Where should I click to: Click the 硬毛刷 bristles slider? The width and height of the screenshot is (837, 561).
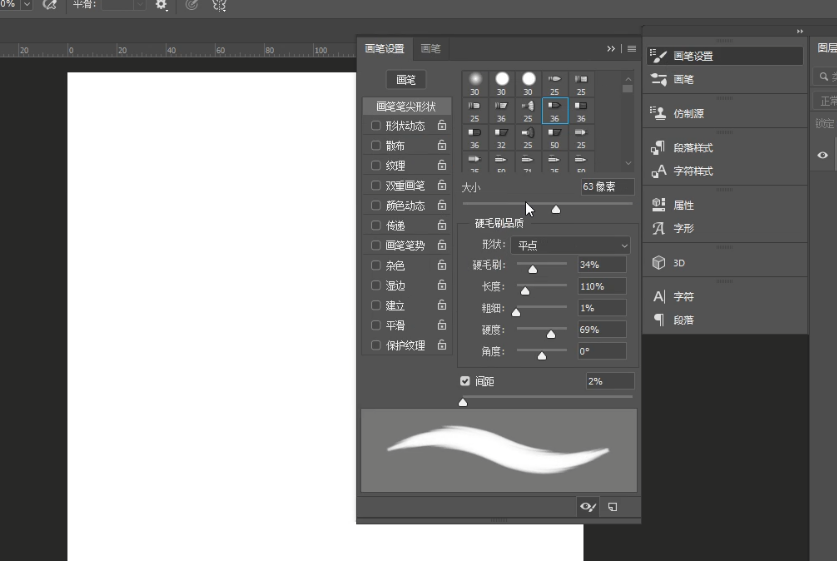click(x=541, y=264)
